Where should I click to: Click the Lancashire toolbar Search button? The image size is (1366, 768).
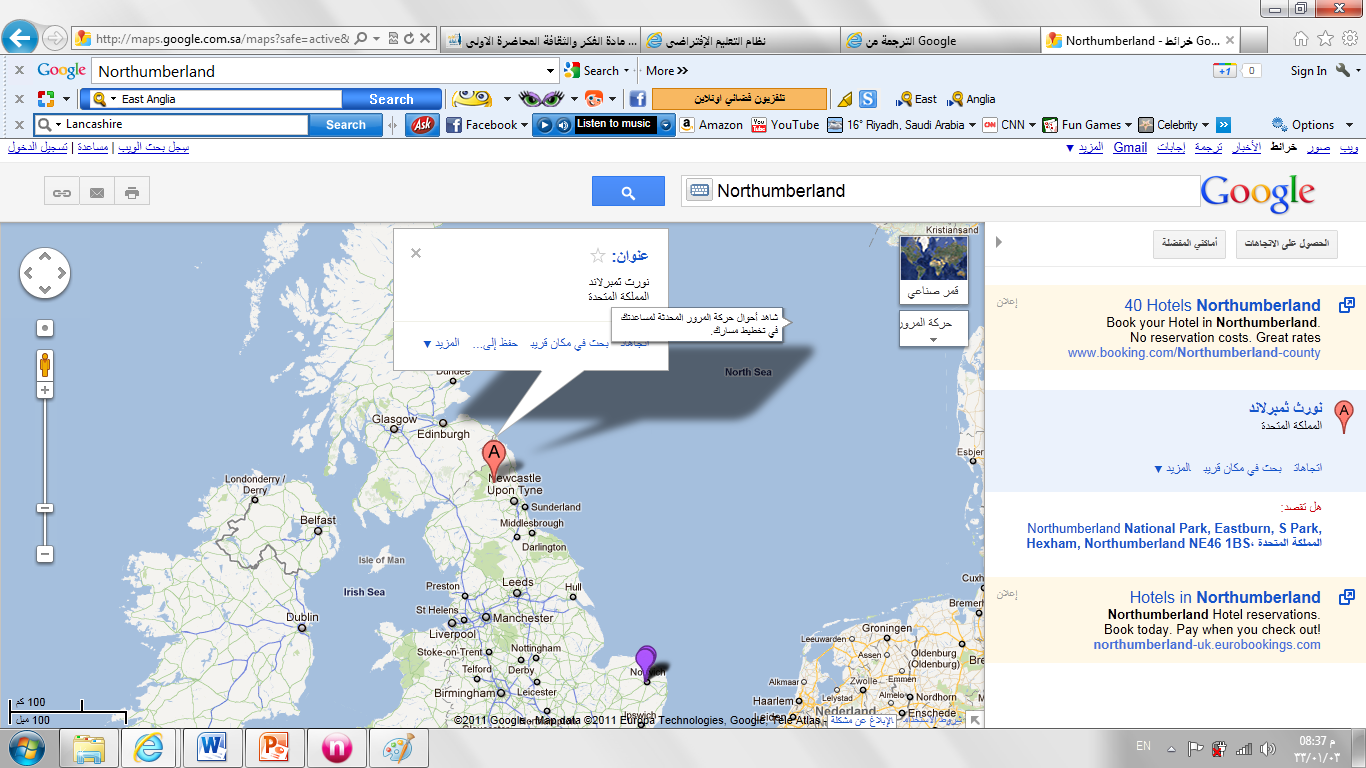[345, 125]
